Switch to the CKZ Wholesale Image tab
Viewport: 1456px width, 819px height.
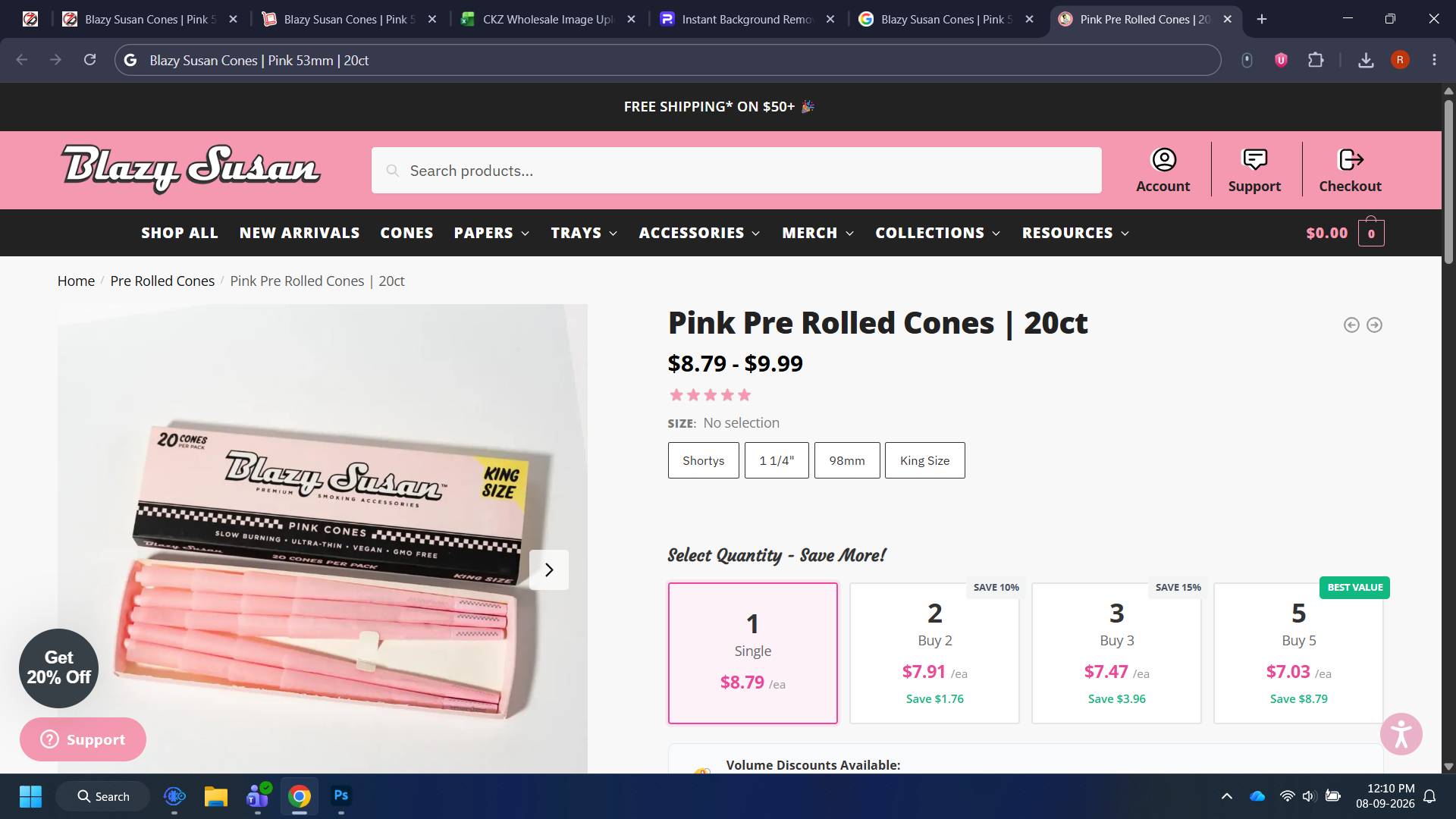pyautogui.click(x=548, y=19)
